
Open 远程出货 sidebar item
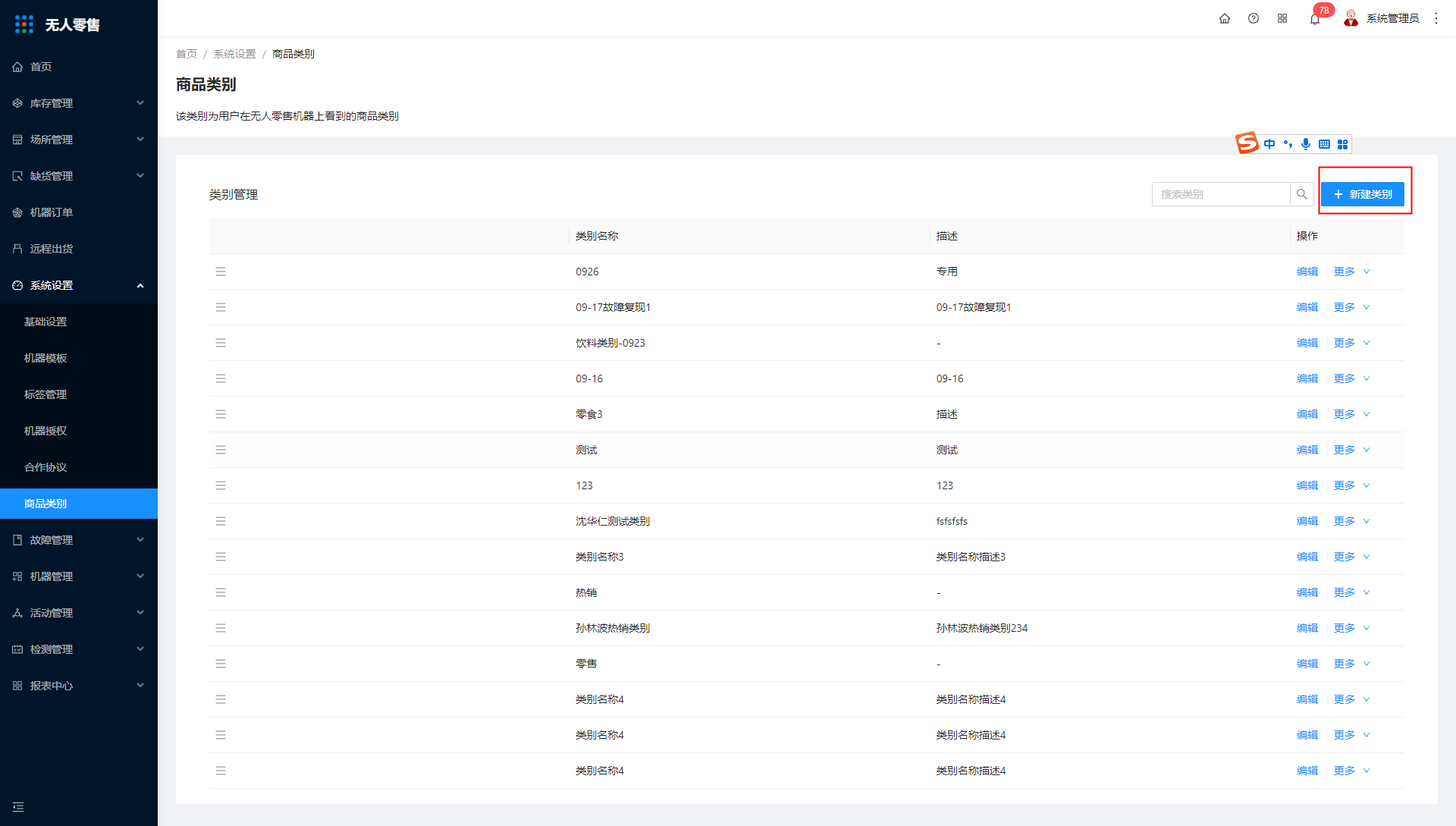[x=79, y=249]
